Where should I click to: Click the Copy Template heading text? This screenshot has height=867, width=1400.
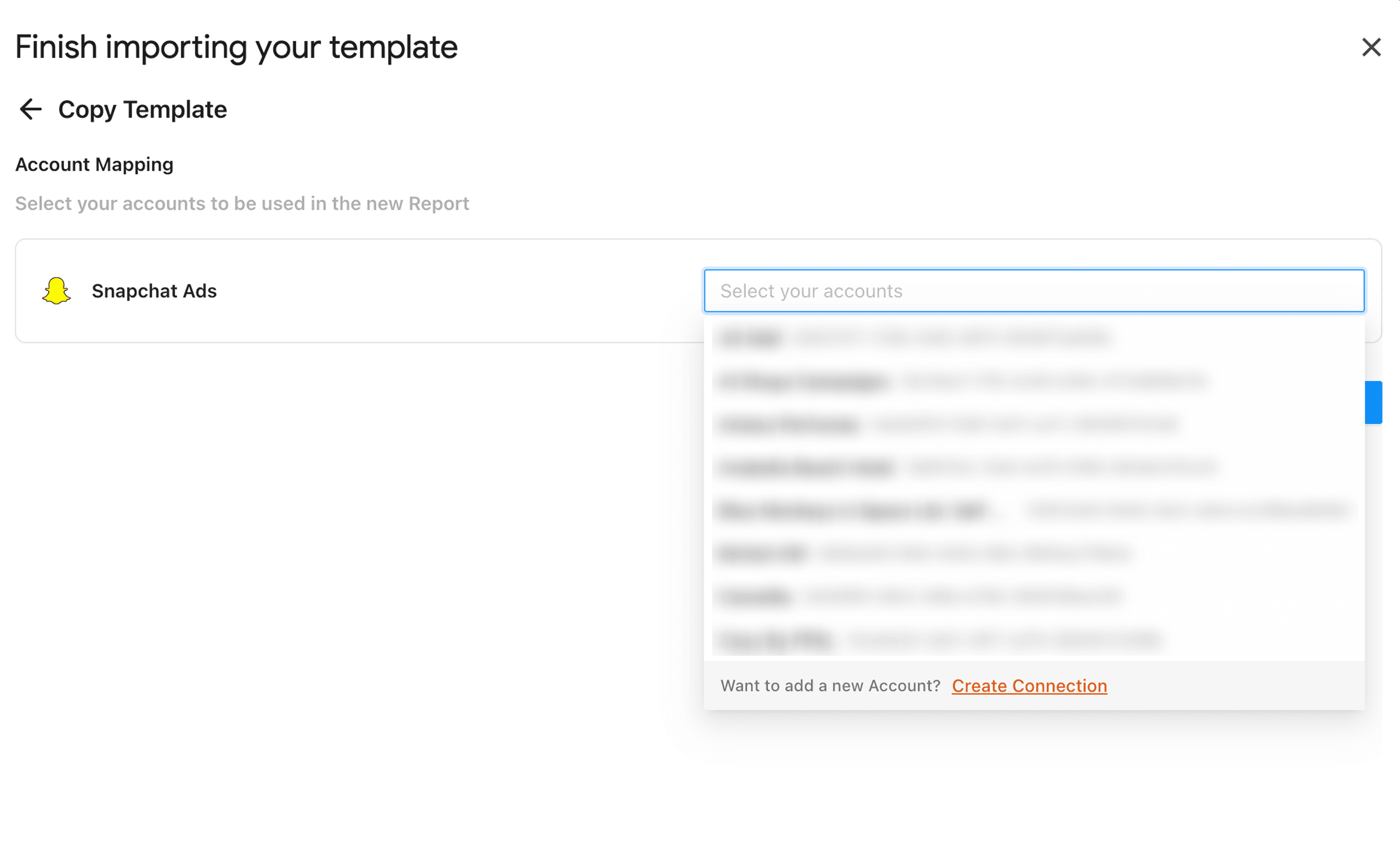[x=142, y=109]
